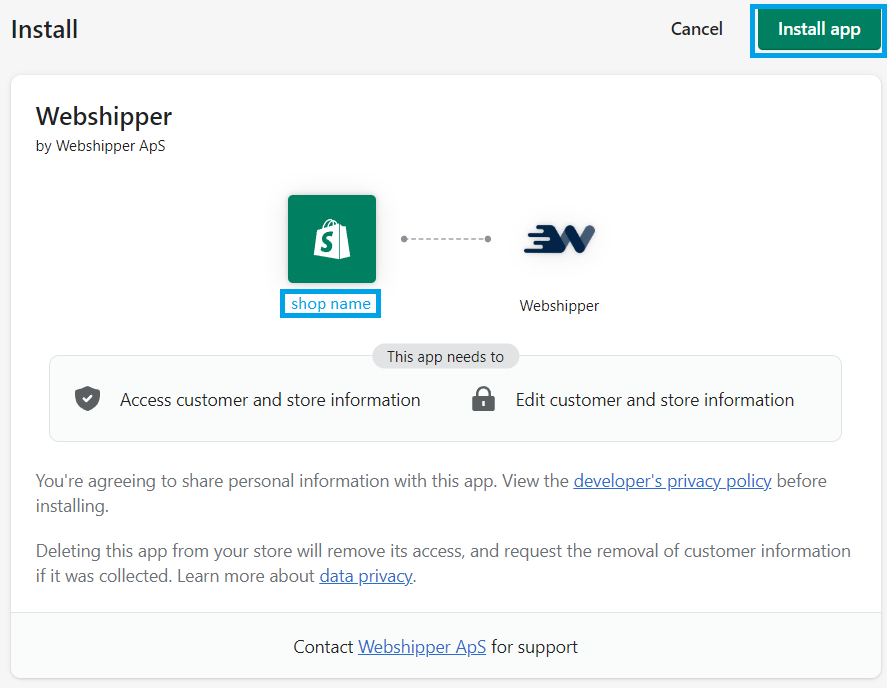Click the green Install app button
Image resolution: width=887 pixels, height=688 pixels.
(819, 29)
